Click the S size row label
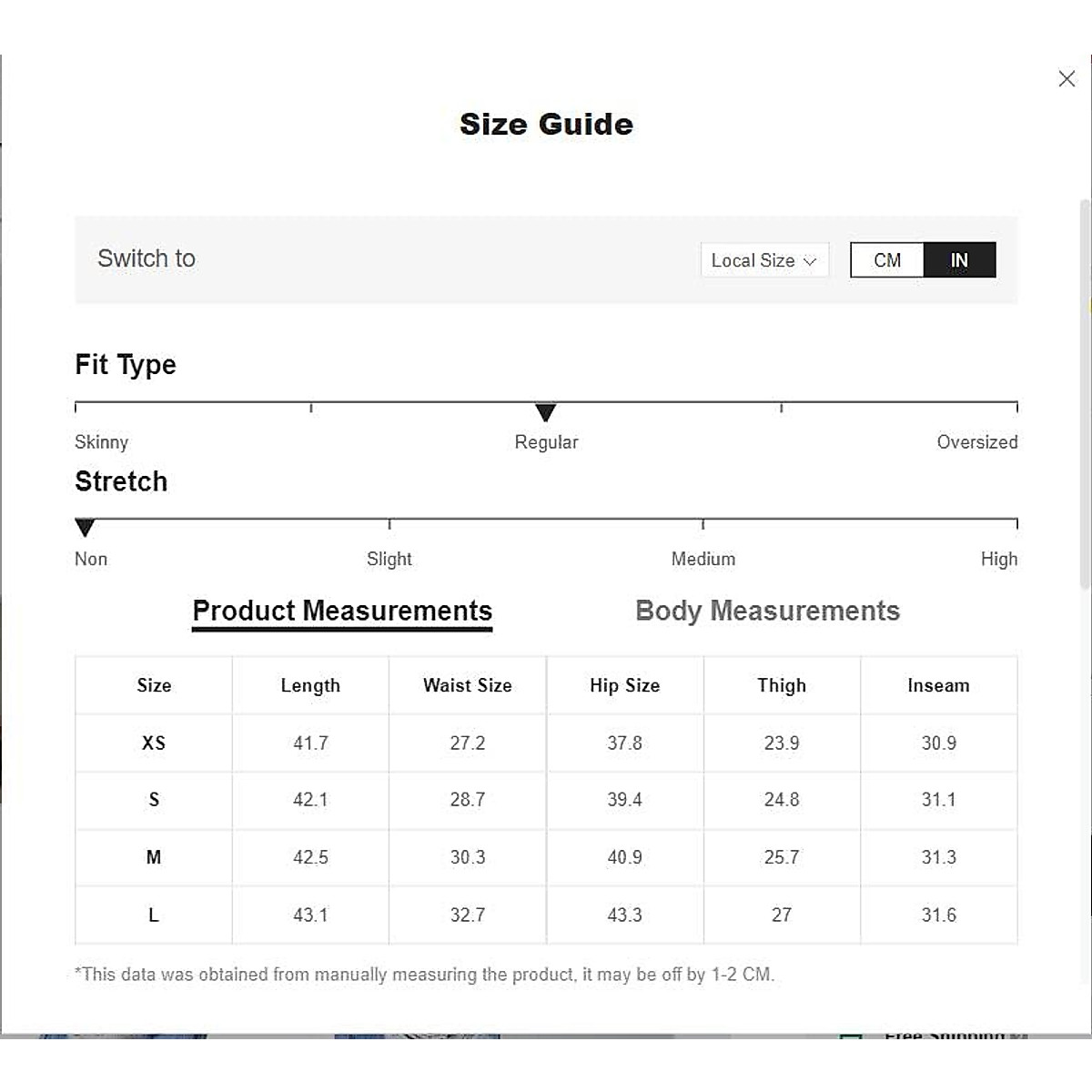 [154, 800]
